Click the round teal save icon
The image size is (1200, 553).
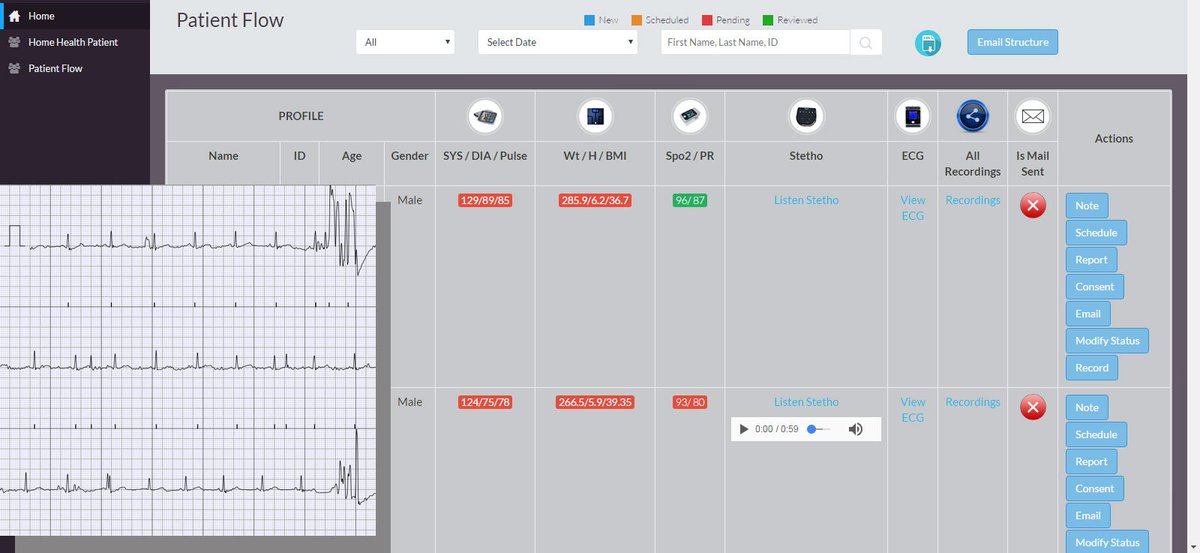pyautogui.click(x=928, y=43)
